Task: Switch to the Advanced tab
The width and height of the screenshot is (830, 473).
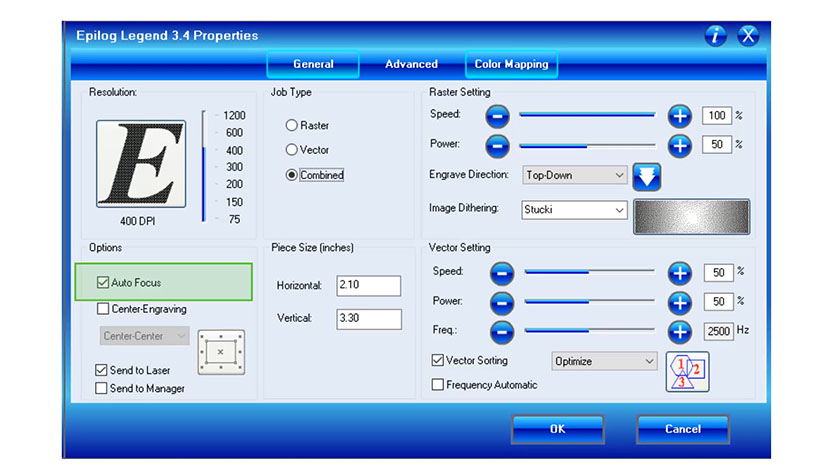Action: 411,64
